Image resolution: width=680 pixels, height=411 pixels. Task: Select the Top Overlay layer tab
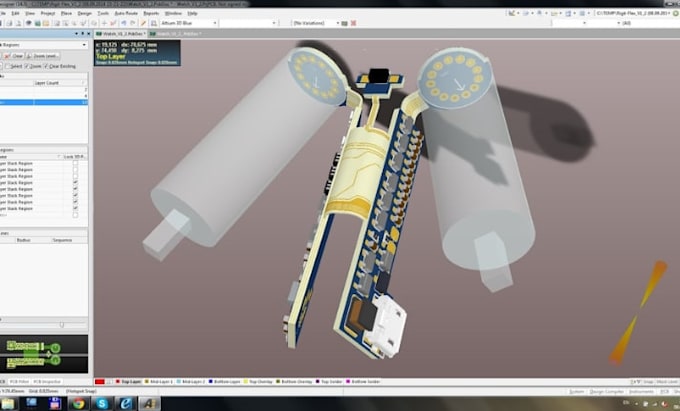pyautogui.click(x=258, y=382)
